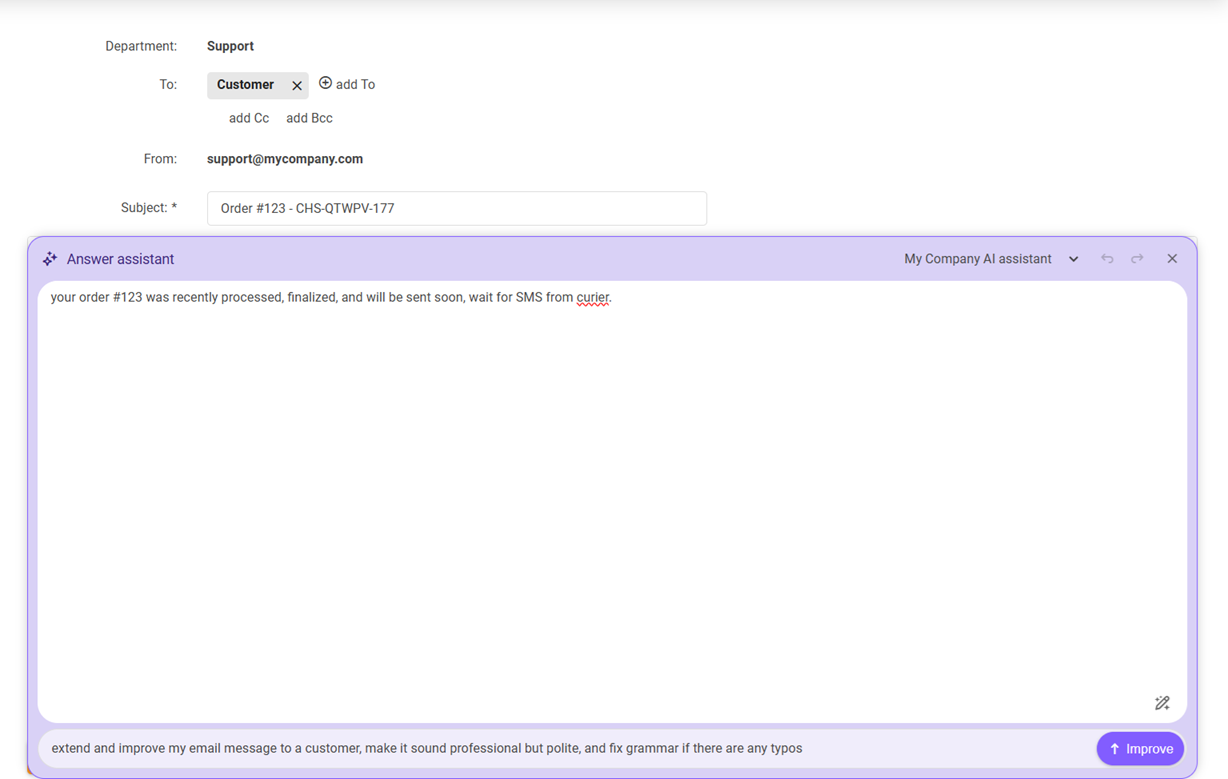The width and height of the screenshot is (1228, 779).
Task: Click the arrow icon on Improve button
Action: point(1114,749)
